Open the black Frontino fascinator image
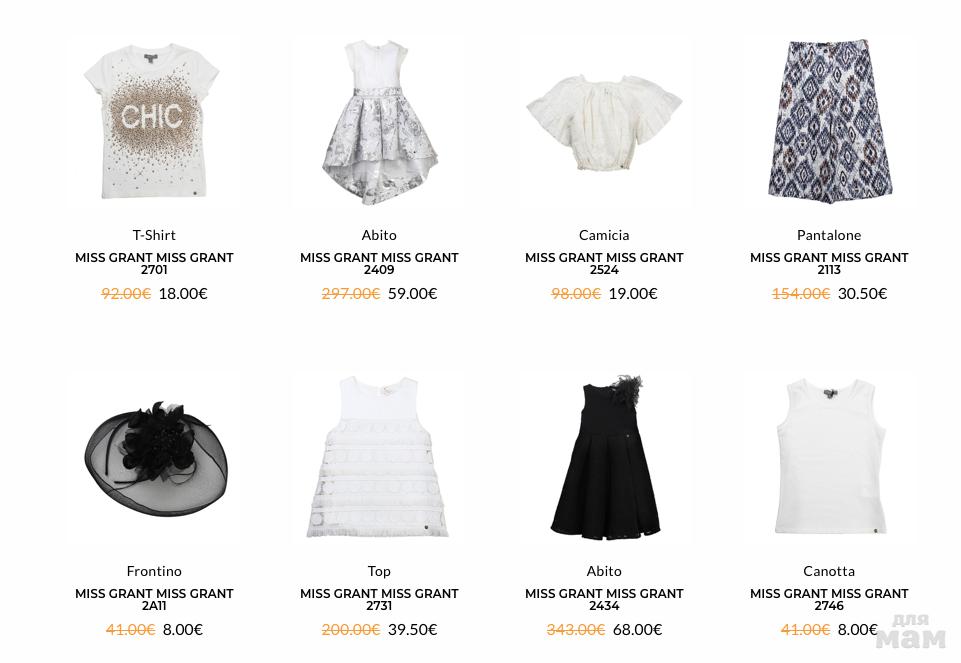961x663 pixels. tap(154, 457)
